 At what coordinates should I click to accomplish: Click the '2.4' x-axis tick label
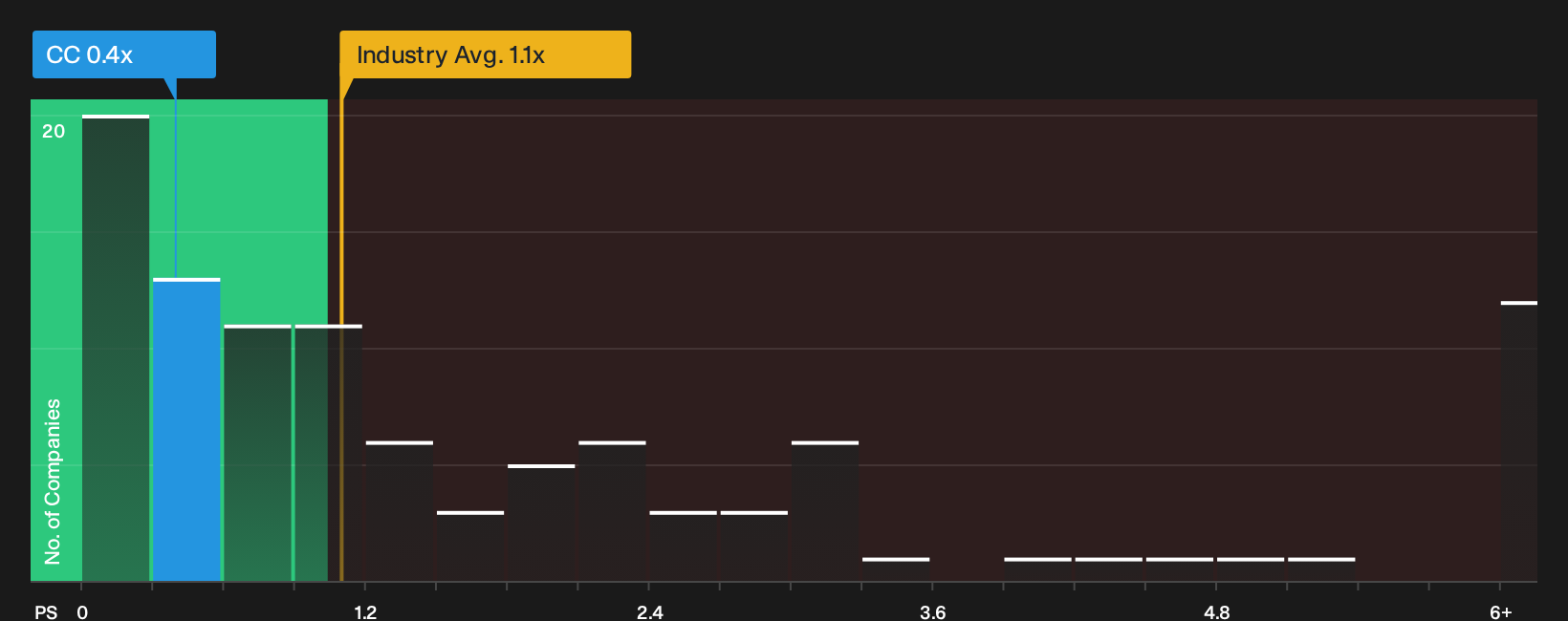[x=649, y=612]
